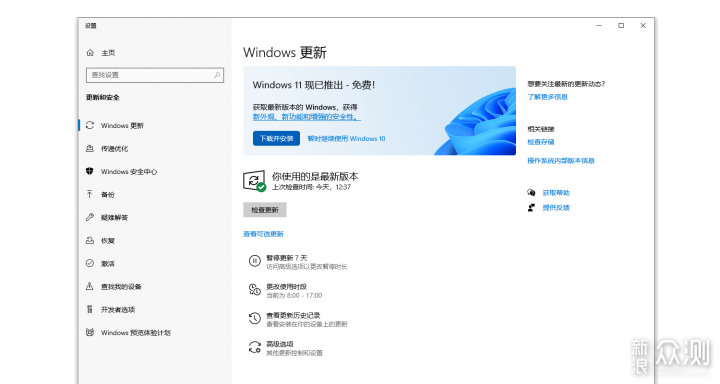Click the 获取帮助 link
The image size is (720, 384).
(556, 193)
